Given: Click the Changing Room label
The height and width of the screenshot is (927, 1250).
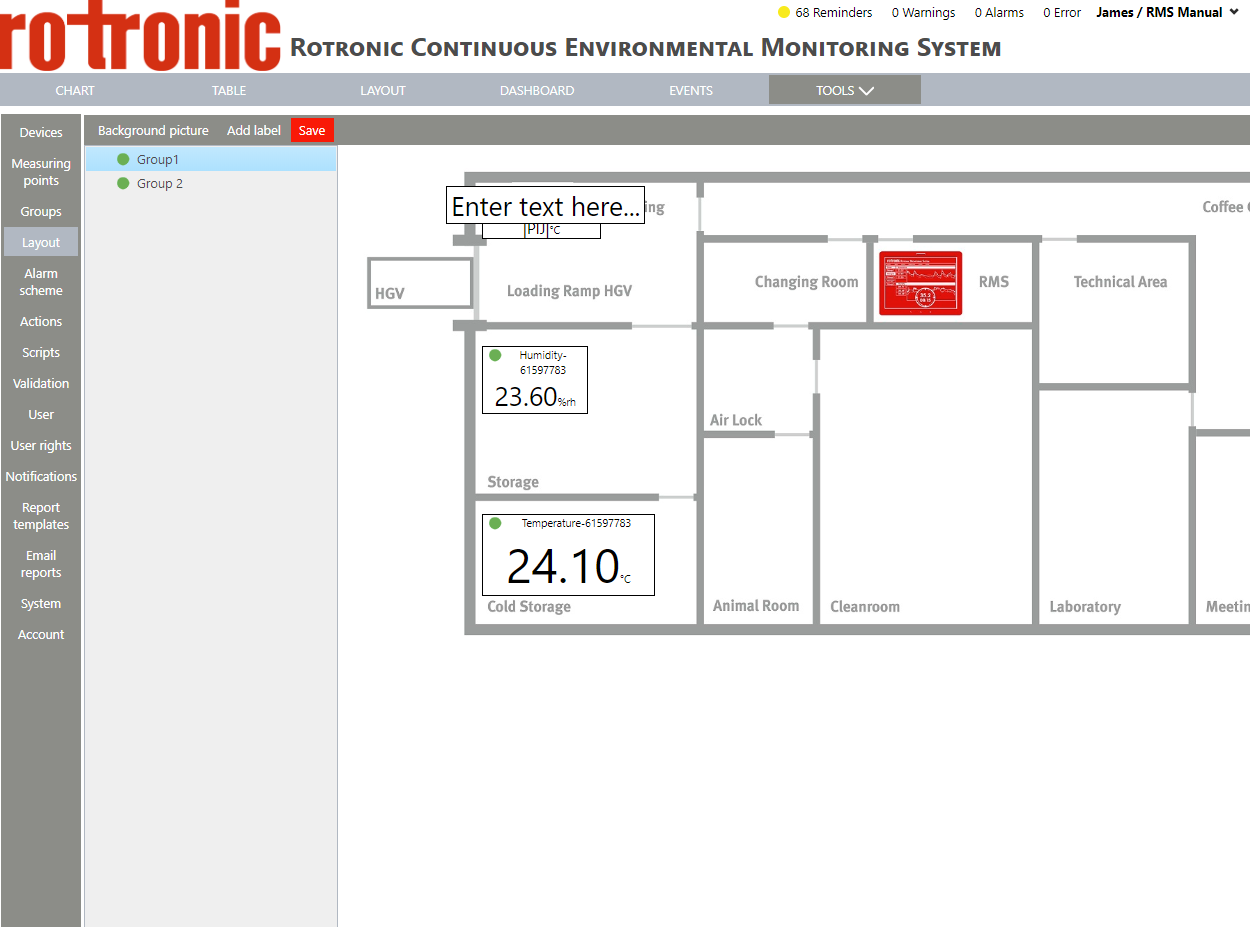Looking at the screenshot, I should coord(806,282).
